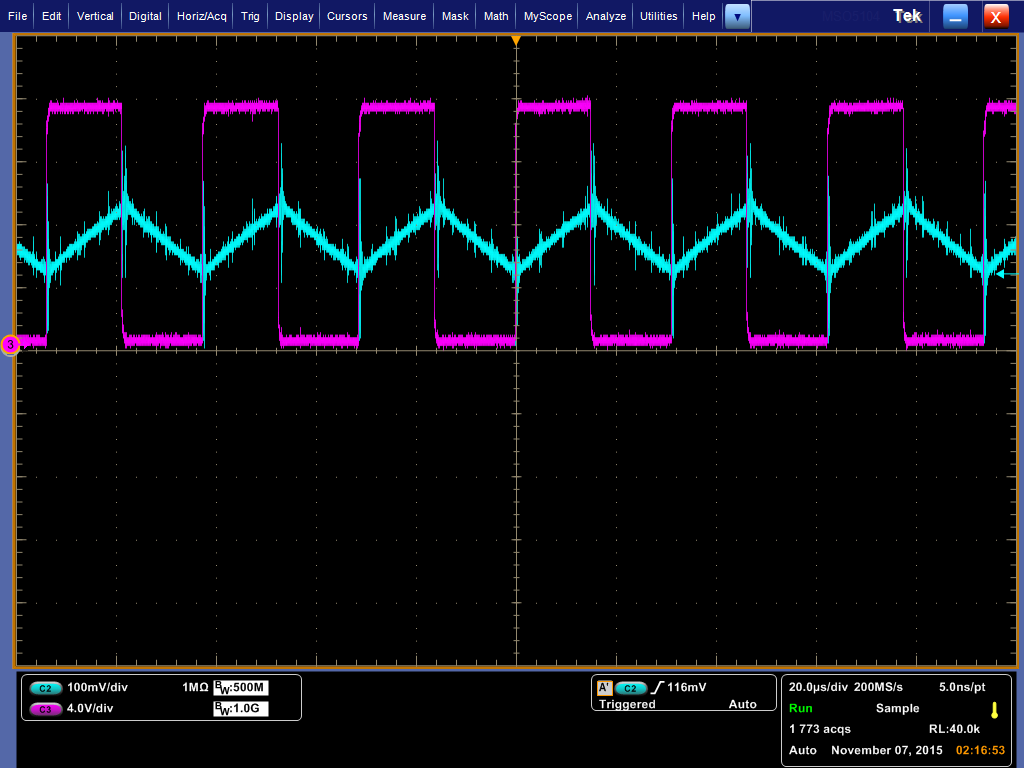Click the 5.0ns/pt resolution readout
1024x768 pixels.
(962, 687)
